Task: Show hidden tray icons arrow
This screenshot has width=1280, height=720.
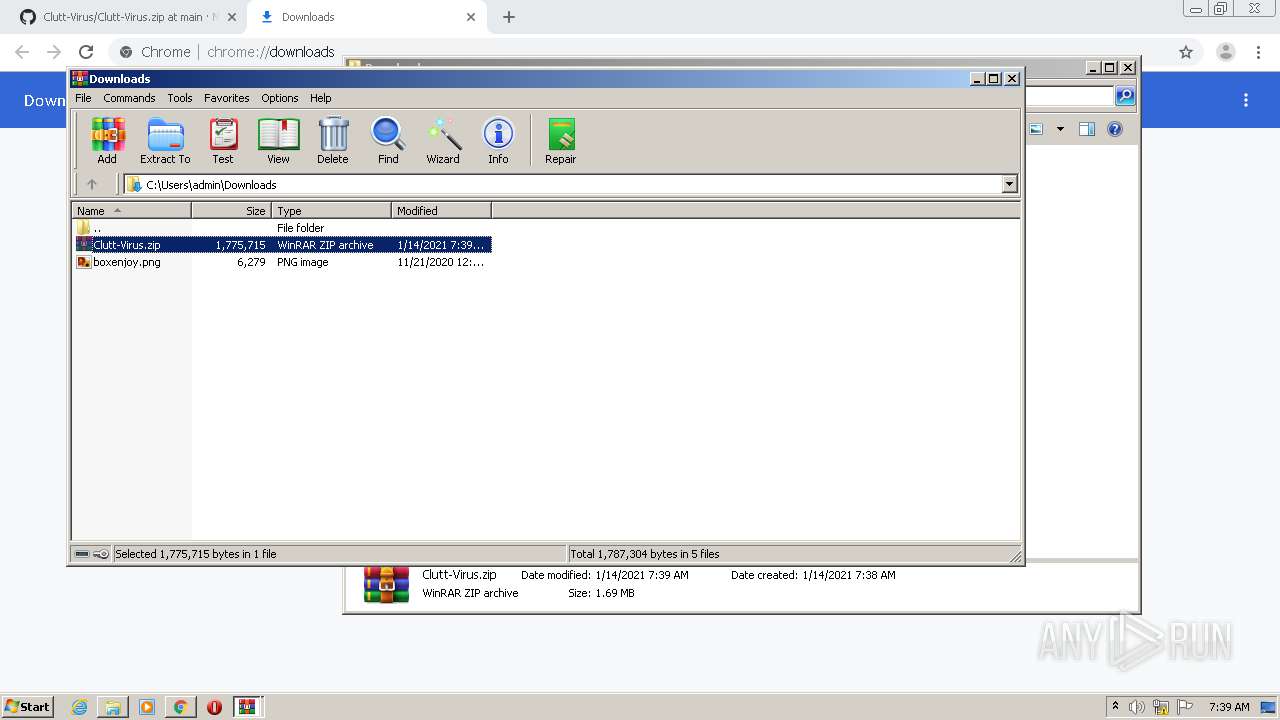Action: coord(1115,706)
